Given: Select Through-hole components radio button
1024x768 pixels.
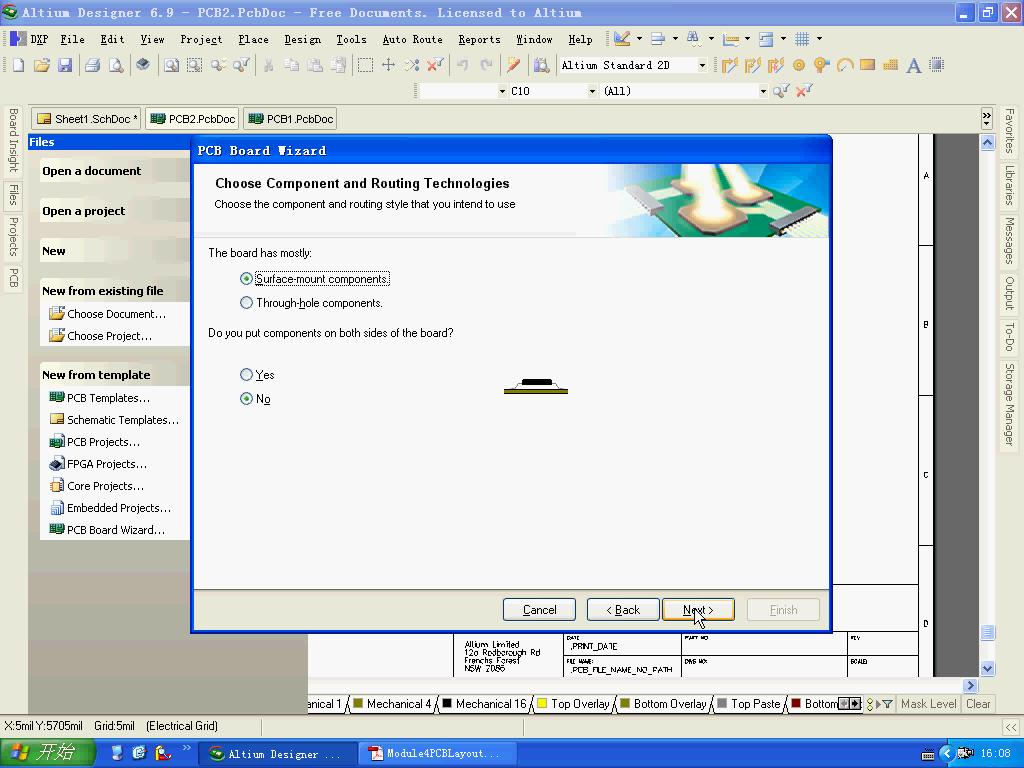Looking at the screenshot, I should tap(246, 303).
